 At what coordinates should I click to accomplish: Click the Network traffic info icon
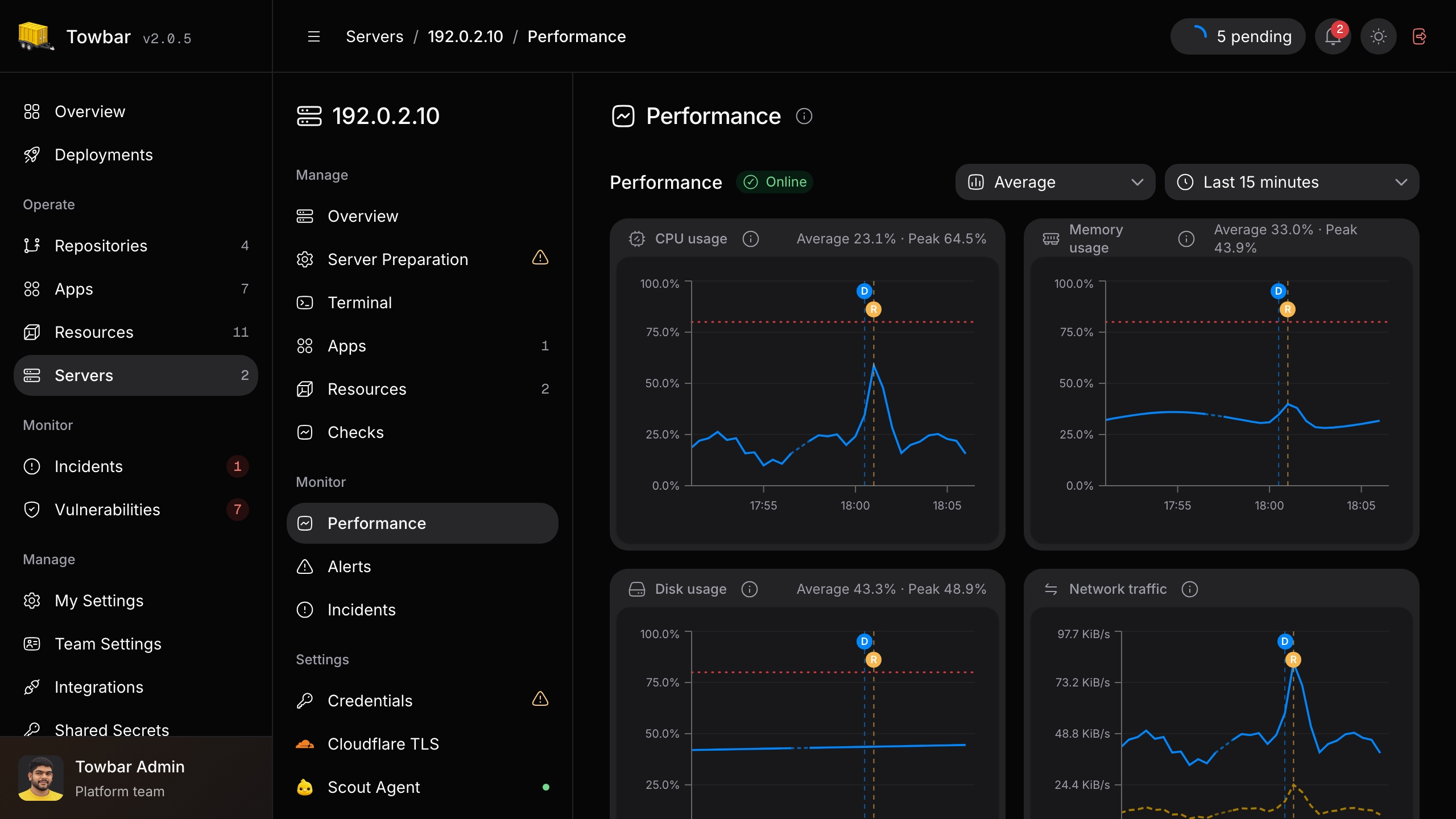pyautogui.click(x=1190, y=589)
